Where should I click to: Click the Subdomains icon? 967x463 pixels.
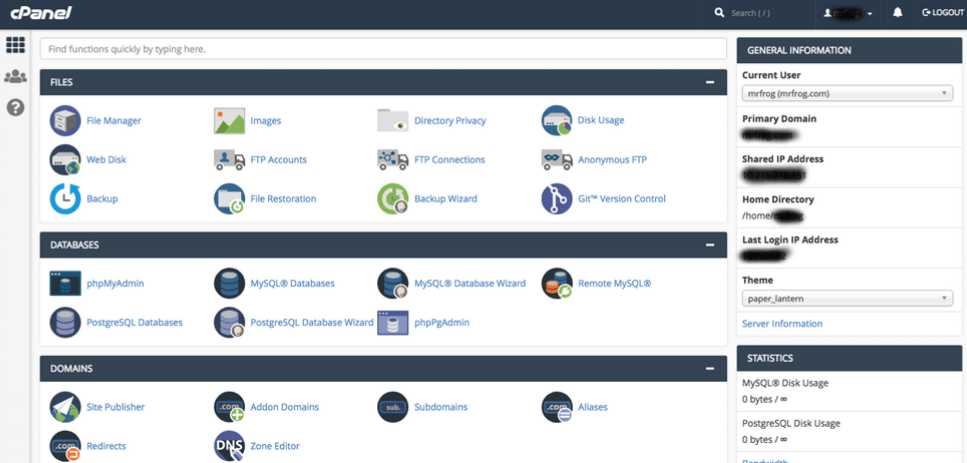tap(393, 407)
